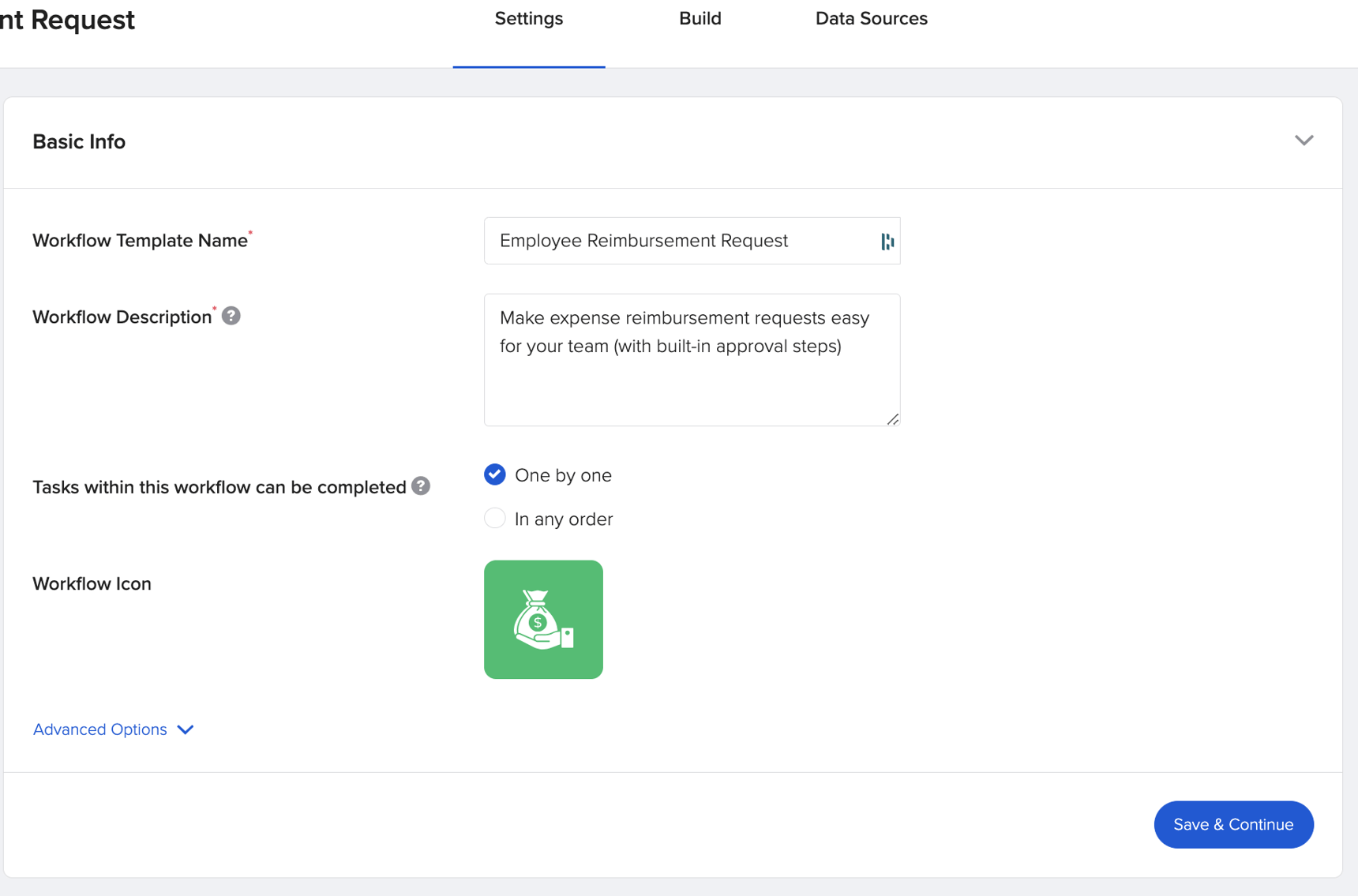Select the 'One by one' radio button
The height and width of the screenshot is (896, 1358).
pos(494,474)
